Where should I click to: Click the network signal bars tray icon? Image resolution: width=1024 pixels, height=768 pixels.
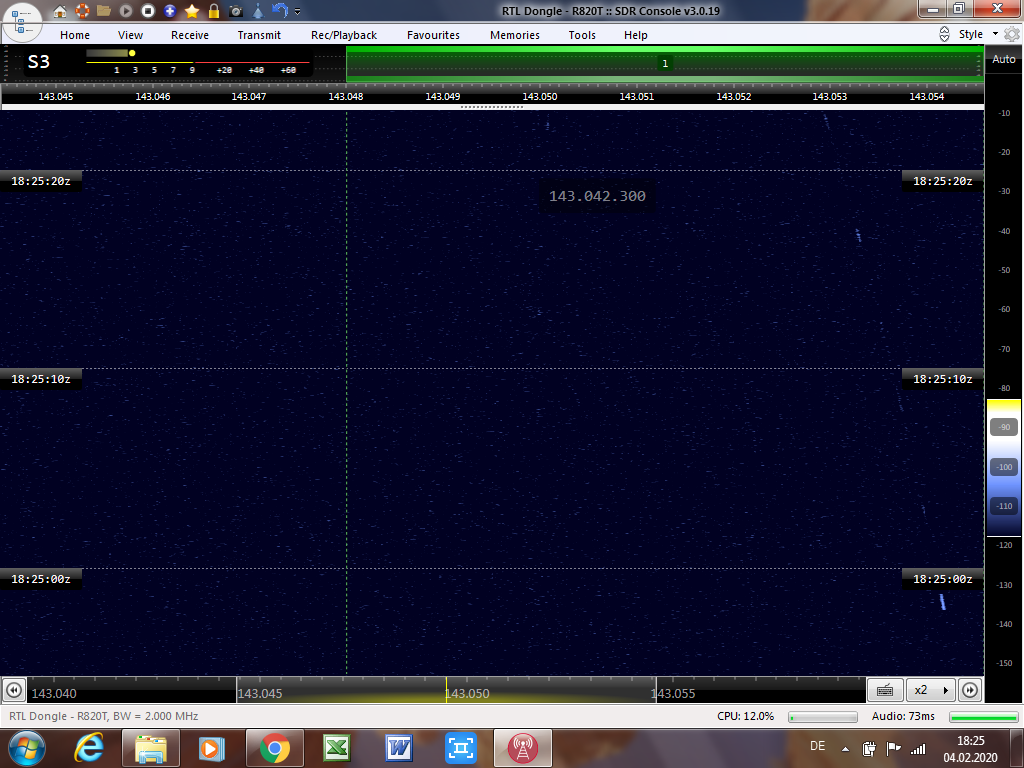pos(918,749)
